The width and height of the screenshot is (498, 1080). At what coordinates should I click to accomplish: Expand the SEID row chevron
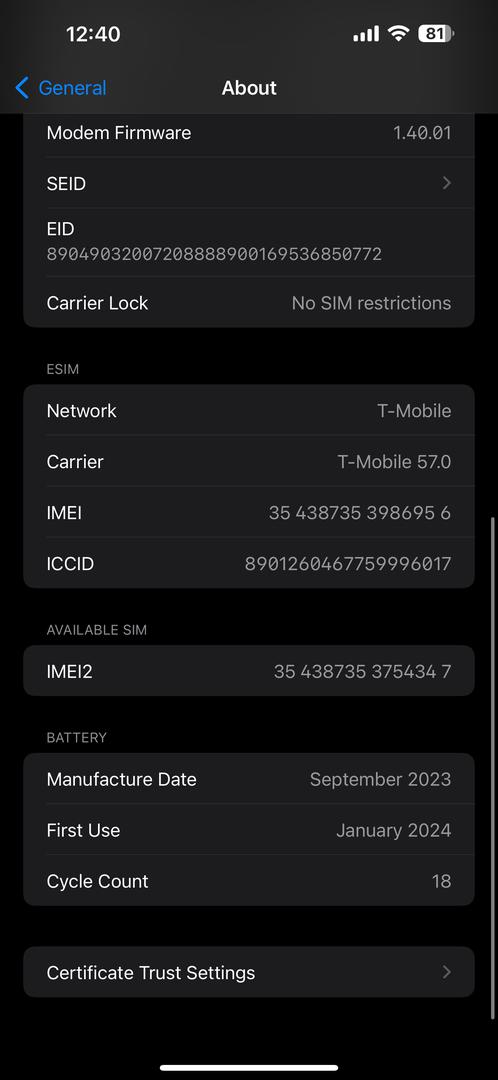(x=446, y=183)
